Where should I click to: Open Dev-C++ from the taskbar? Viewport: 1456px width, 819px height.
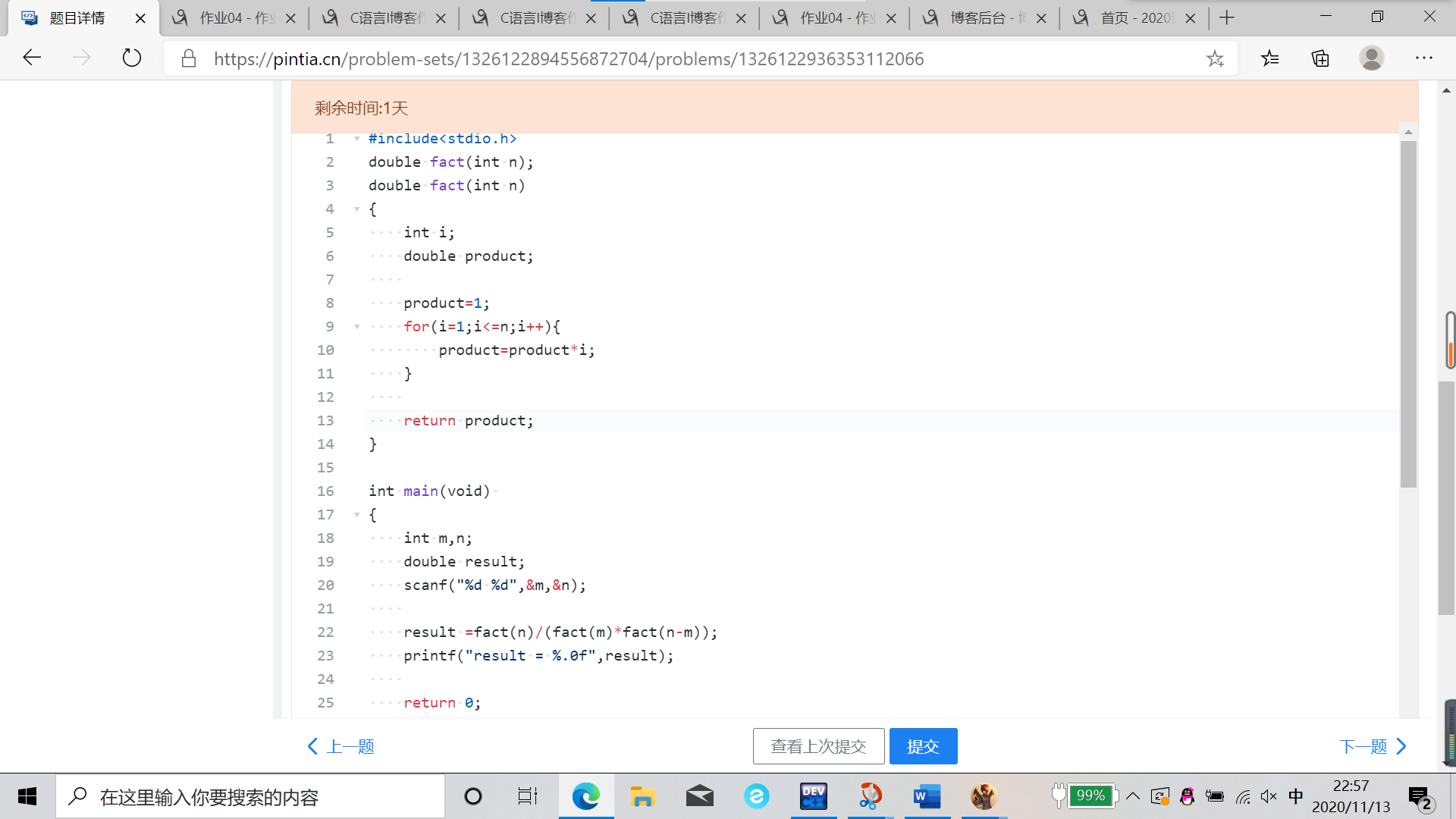click(x=813, y=796)
